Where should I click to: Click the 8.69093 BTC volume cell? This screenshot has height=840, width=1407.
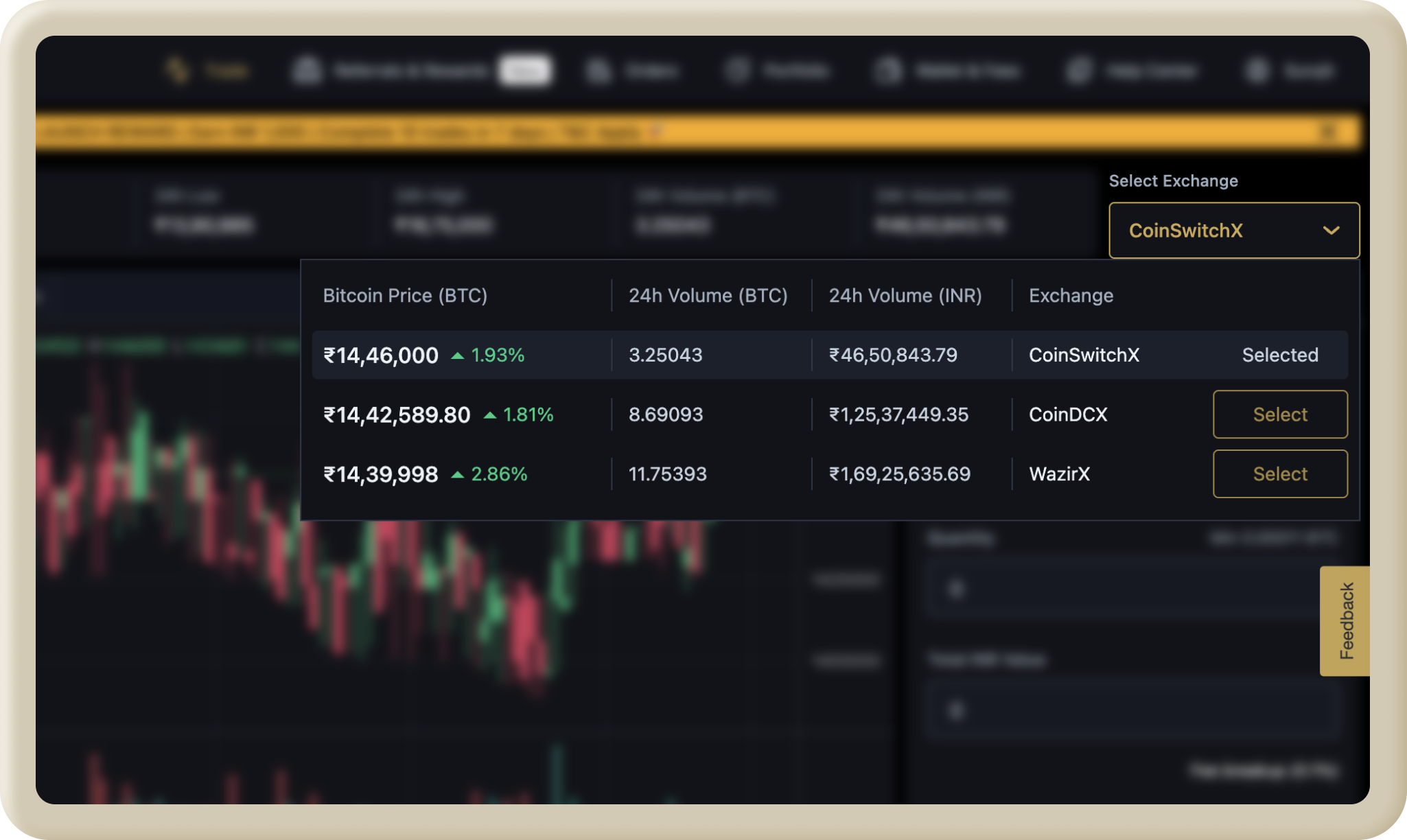coord(666,415)
